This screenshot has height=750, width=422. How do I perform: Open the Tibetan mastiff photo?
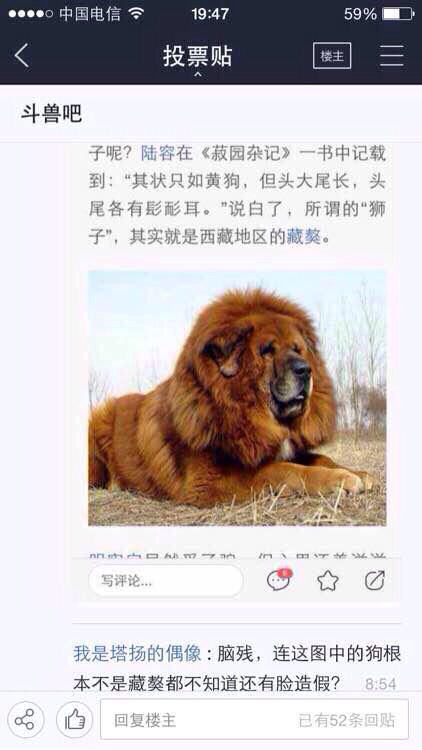[x=237, y=398]
